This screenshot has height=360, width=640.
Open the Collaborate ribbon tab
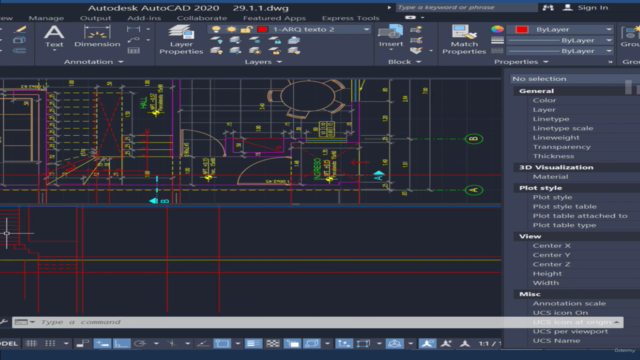tap(202, 18)
